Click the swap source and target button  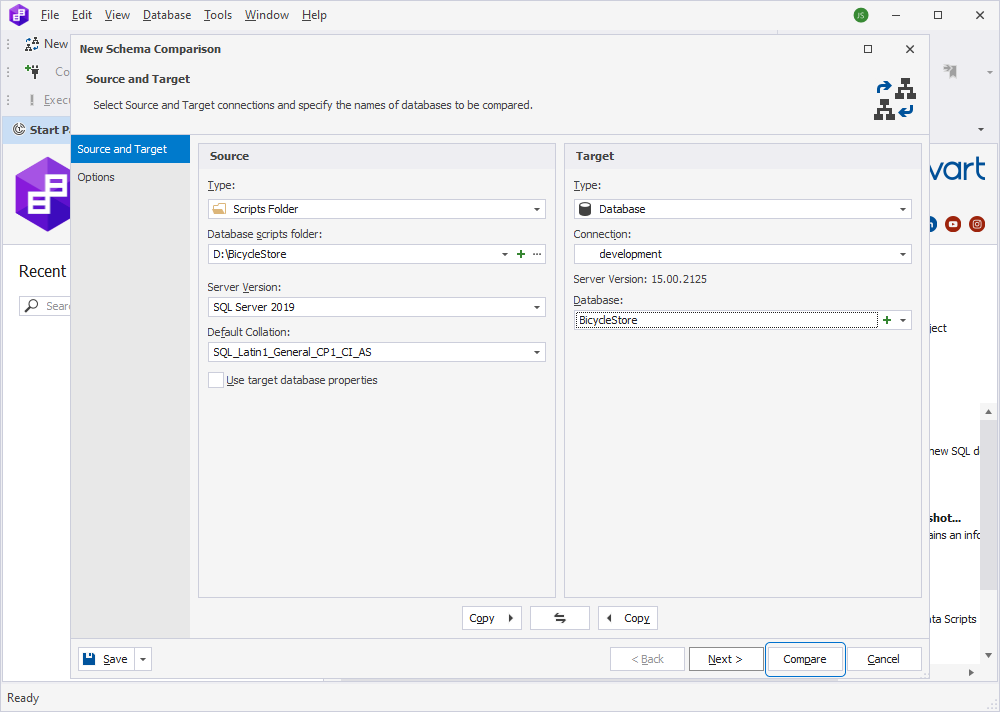pyautogui.click(x=559, y=618)
